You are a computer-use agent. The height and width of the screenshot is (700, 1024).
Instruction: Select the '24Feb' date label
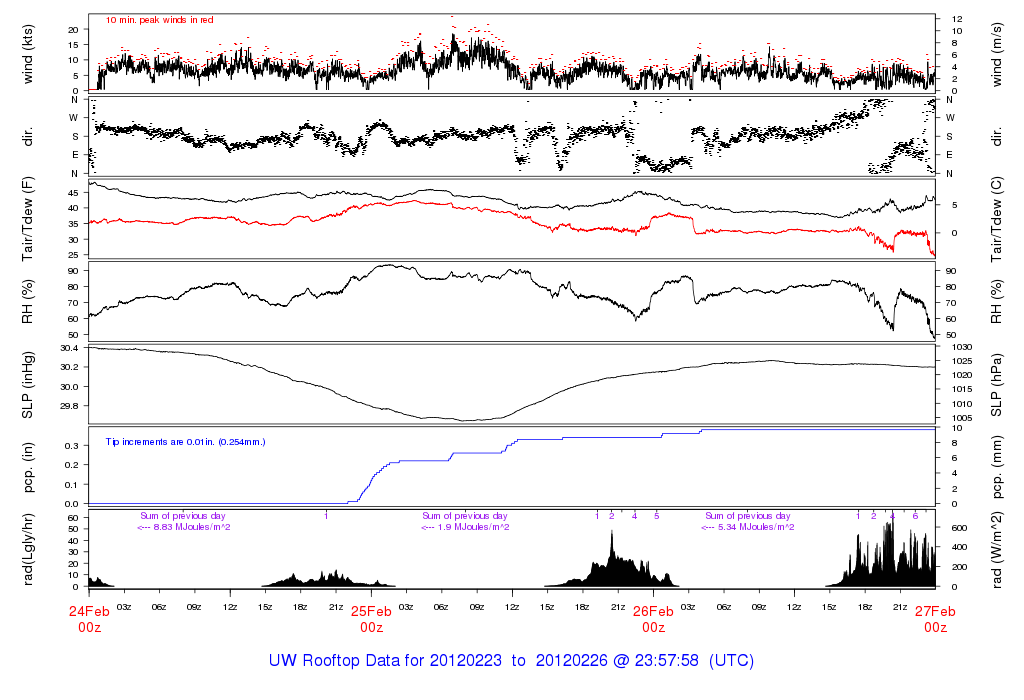89,612
